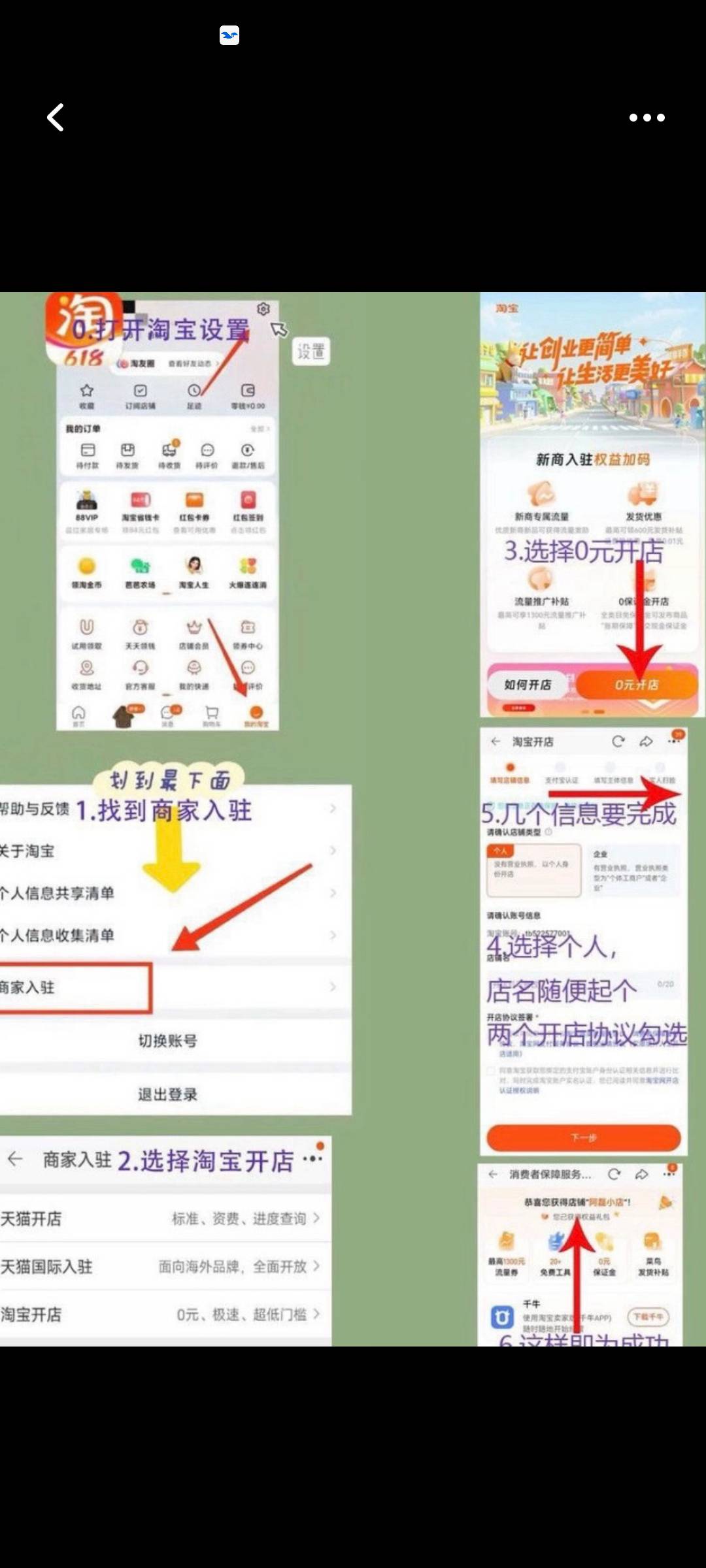Tap 退出登录 in settings
This screenshot has width=706, height=1568.
168,1094
